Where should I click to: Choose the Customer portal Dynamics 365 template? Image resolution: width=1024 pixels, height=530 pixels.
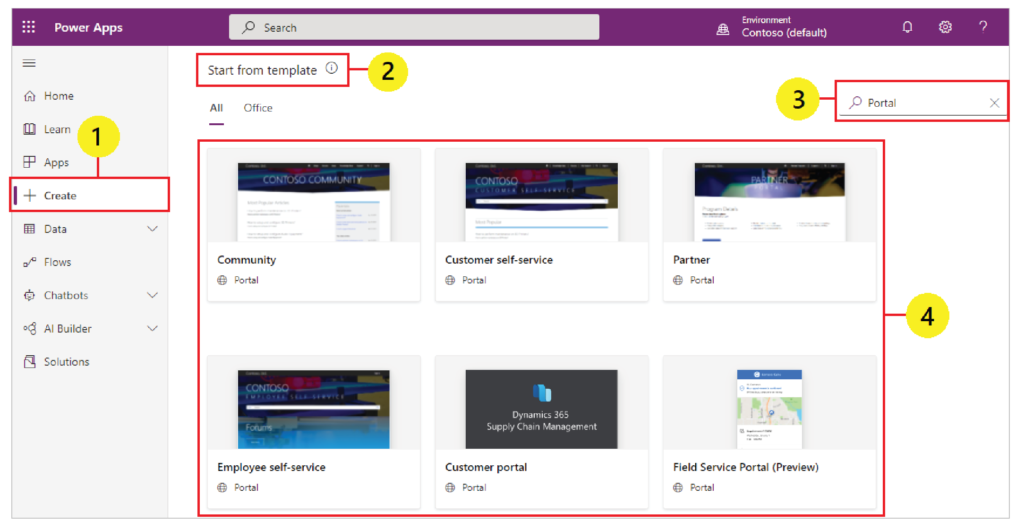pyautogui.click(x=541, y=409)
